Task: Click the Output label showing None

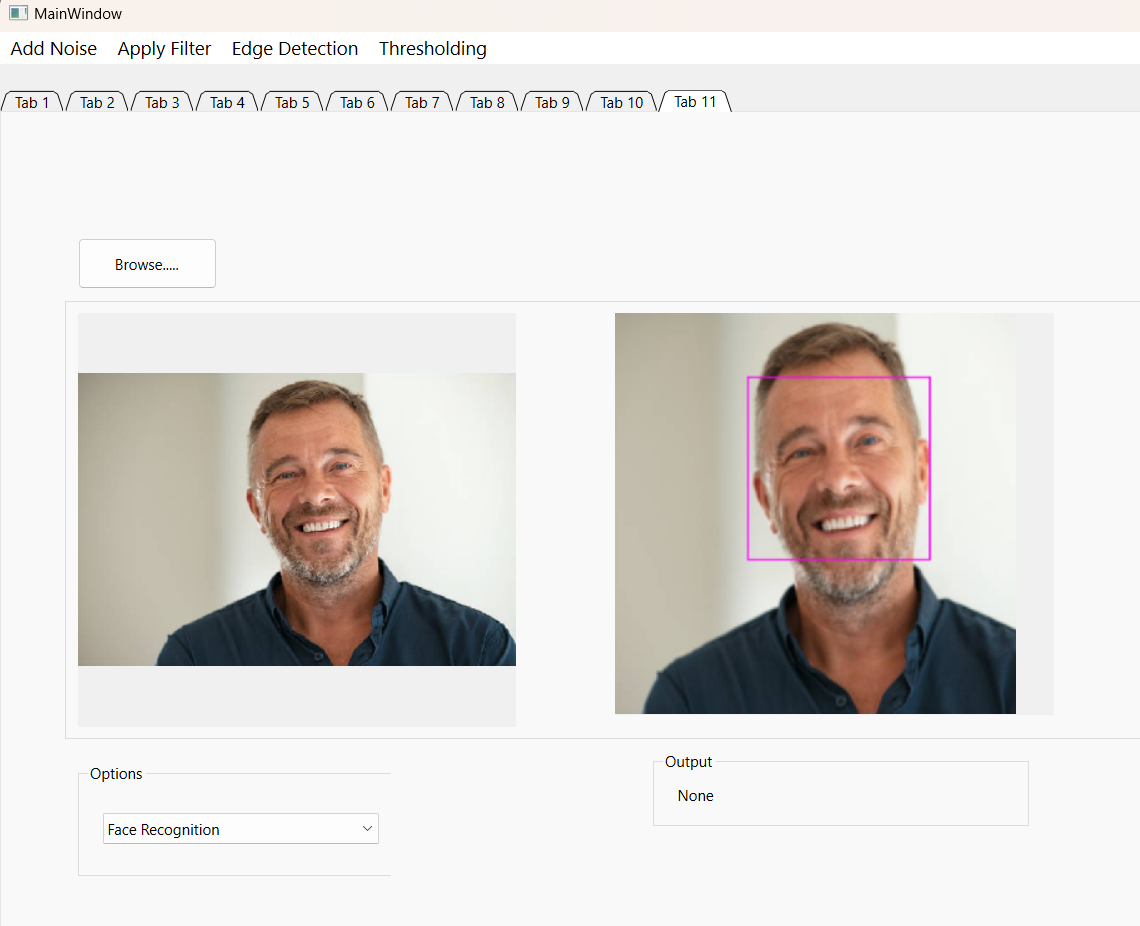Action: (x=695, y=795)
